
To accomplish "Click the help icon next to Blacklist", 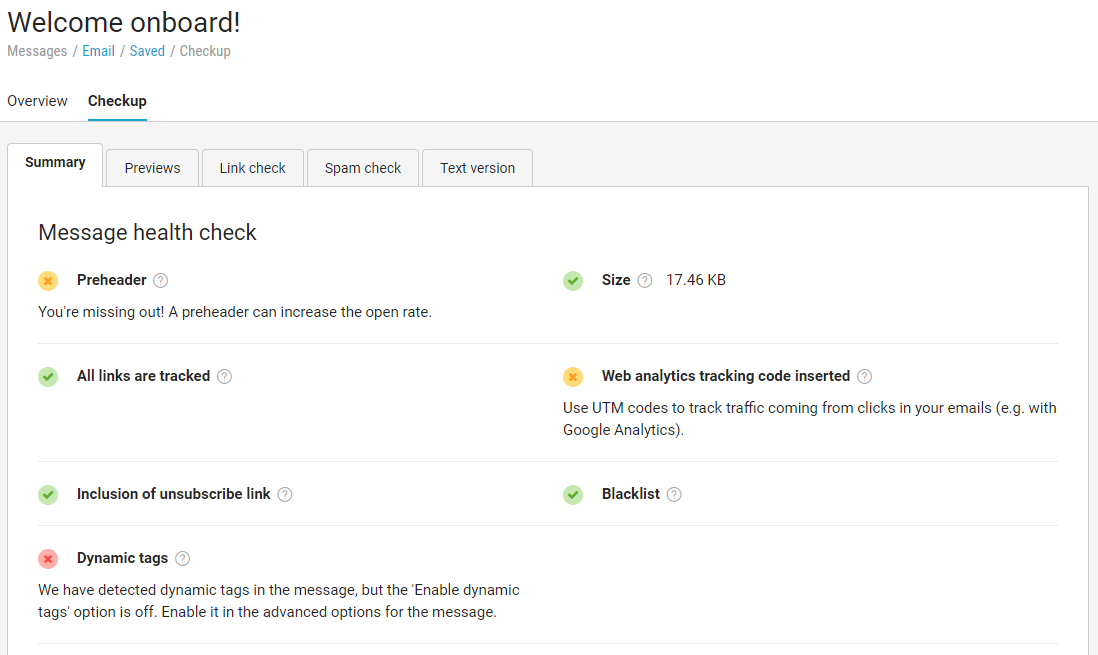I will point(674,494).
